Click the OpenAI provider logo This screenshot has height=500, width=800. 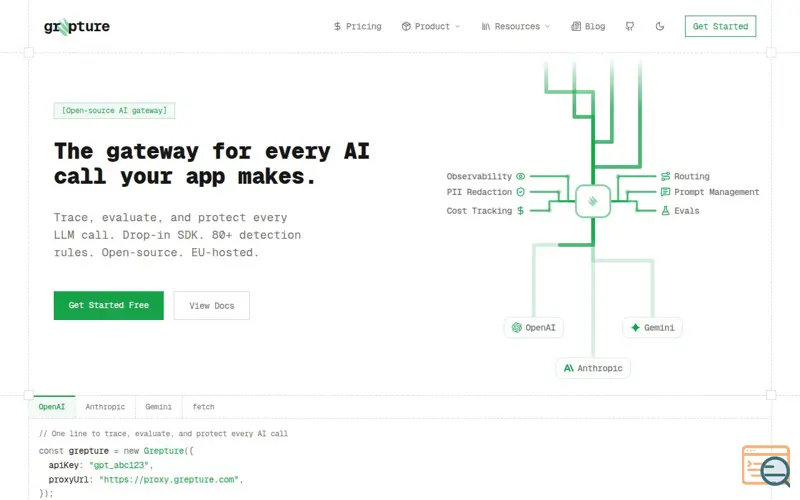tap(517, 328)
